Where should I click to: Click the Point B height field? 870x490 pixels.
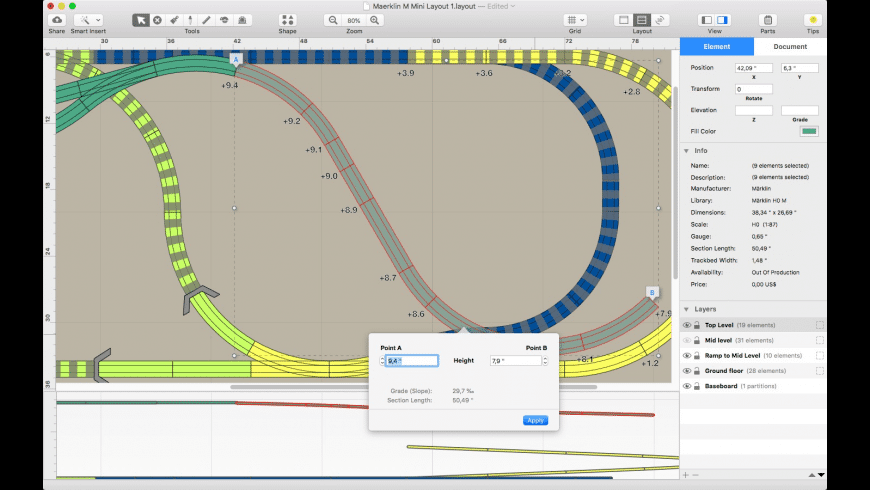515,360
